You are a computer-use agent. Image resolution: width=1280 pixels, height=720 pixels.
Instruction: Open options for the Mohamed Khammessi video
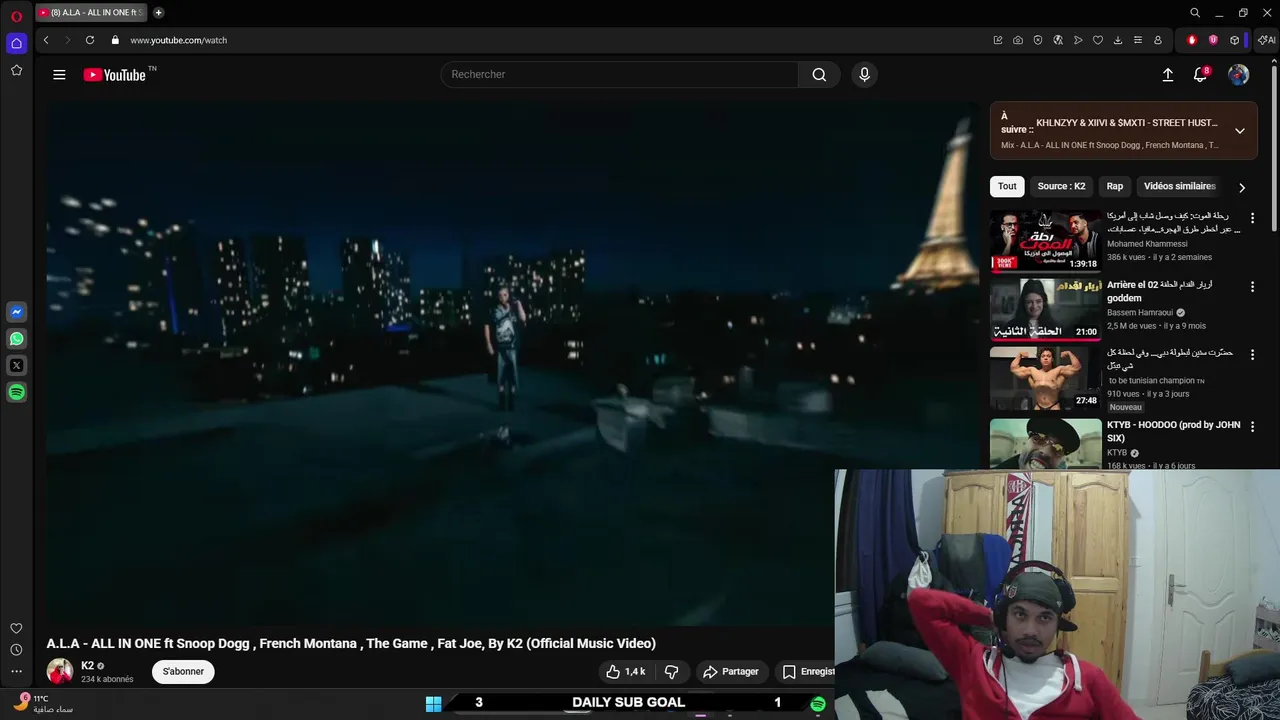tap(1252, 218)
